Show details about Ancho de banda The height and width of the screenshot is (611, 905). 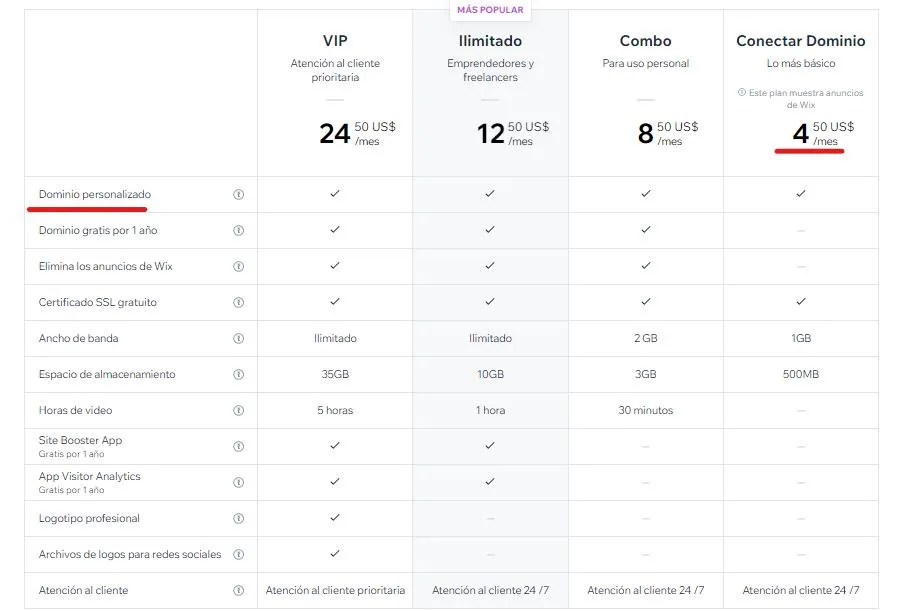(238, 338)
